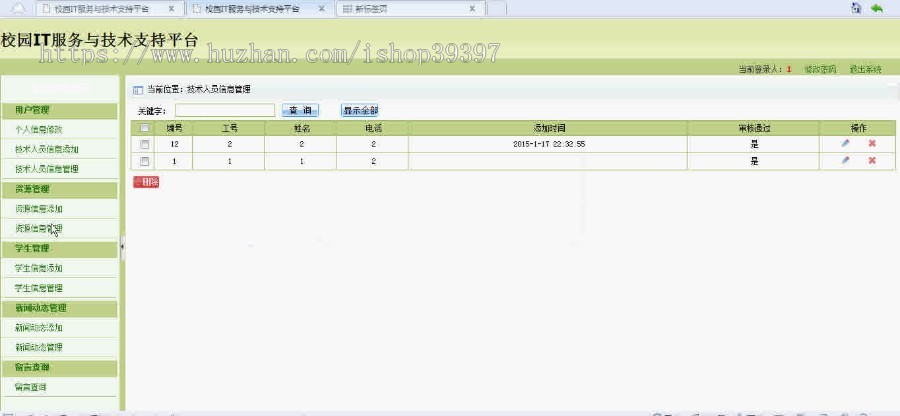
Task: Open 个人信息修改 in sidebar
Action: pyautogui.click(x=38, y=130)
